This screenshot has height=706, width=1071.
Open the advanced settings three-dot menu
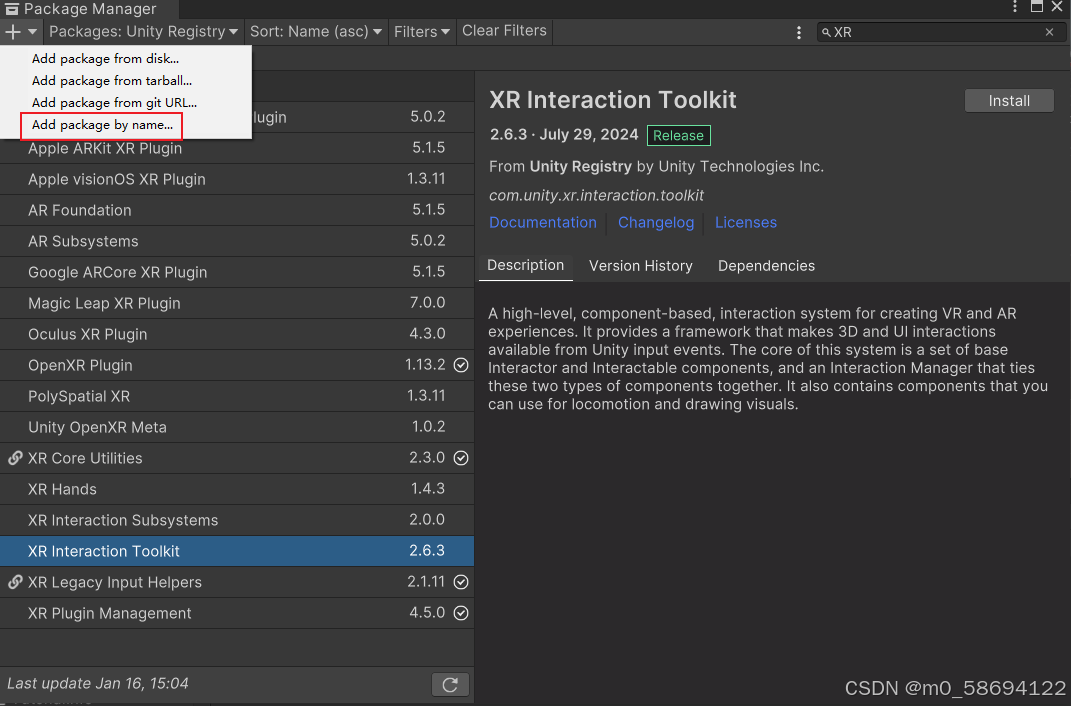[798, 32]
